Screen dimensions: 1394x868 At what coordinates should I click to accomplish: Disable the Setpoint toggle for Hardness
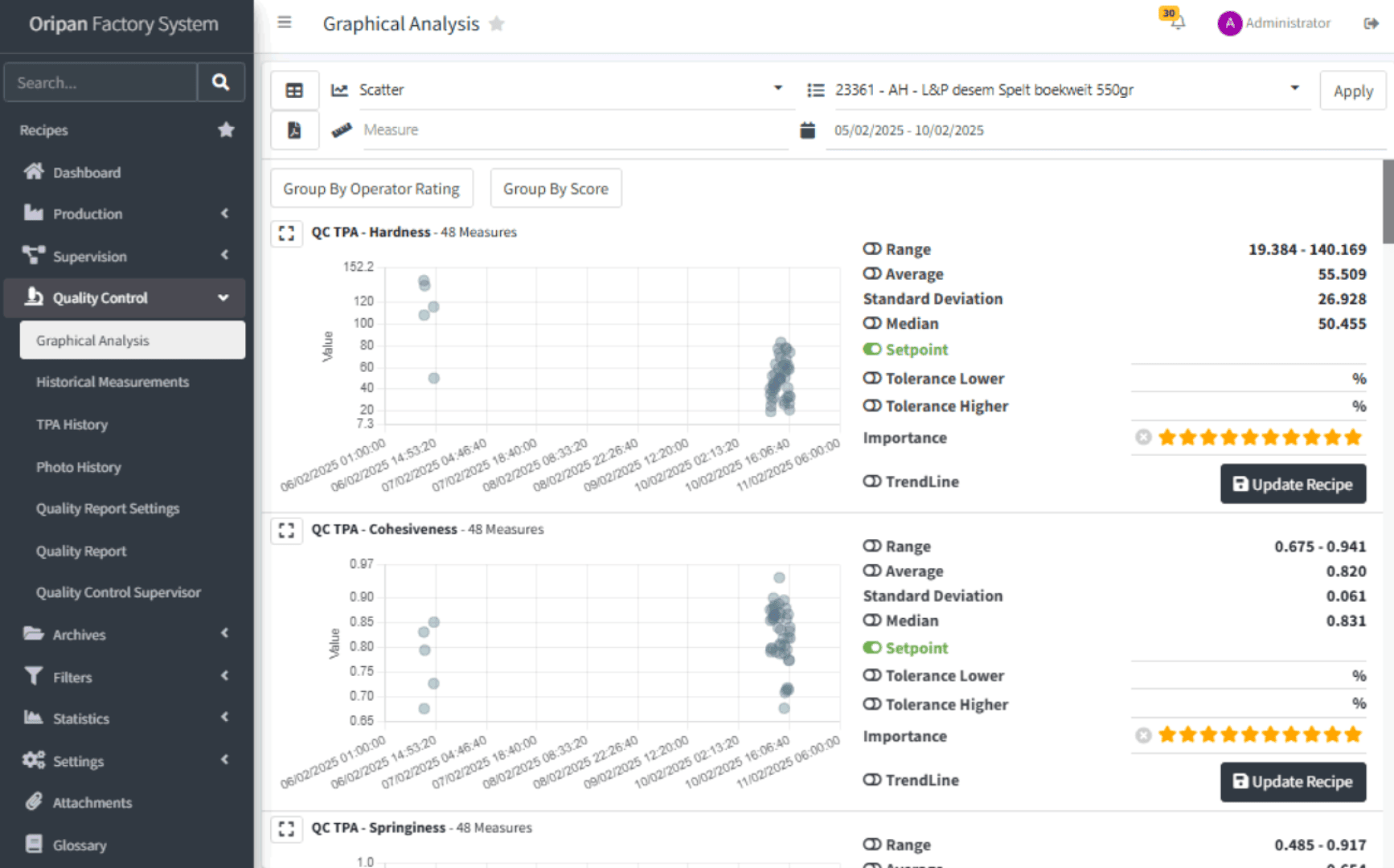[873, 350]
